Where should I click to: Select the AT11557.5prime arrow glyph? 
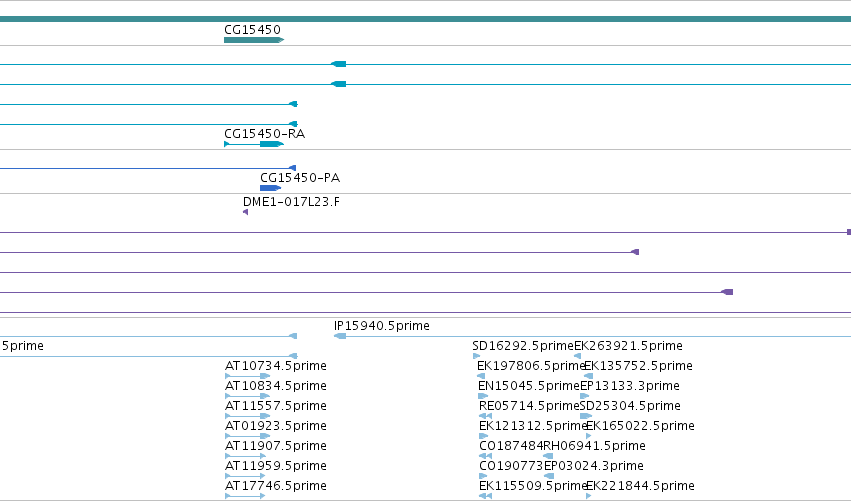pos(247,416)
